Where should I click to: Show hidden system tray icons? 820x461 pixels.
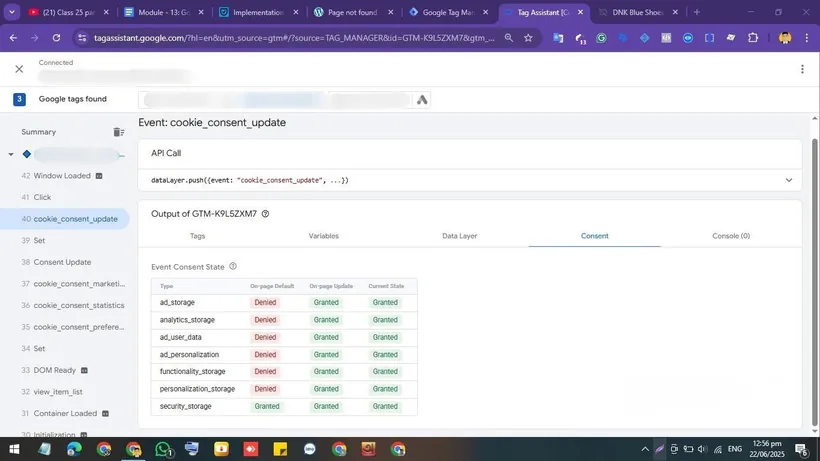pyautogui.click(x=645, y=449)
